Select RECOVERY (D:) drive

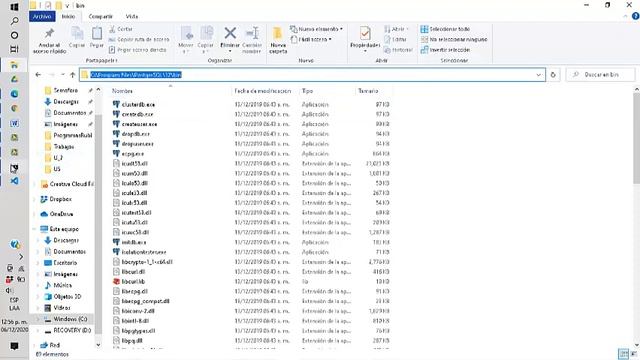point(72,330)
